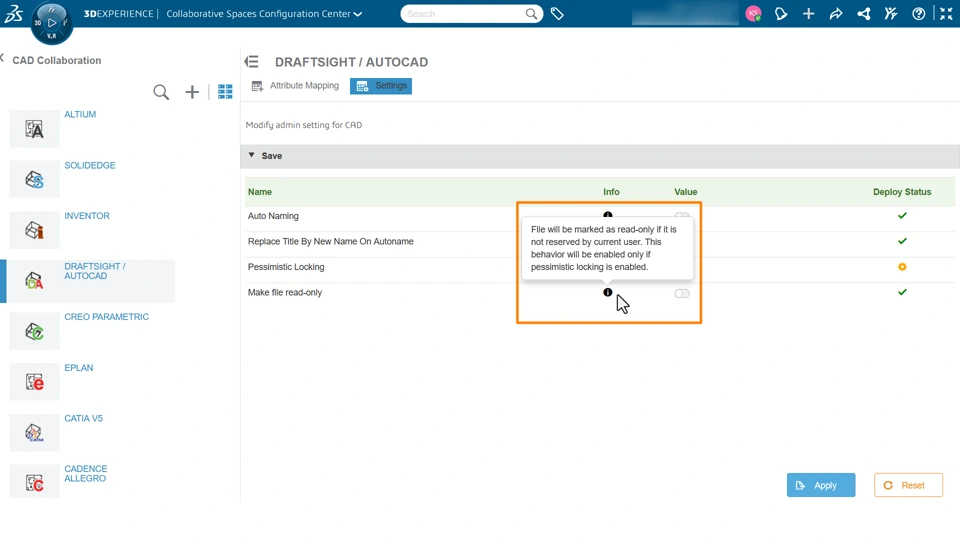This screenshot has height=540, width=960.
Task: Apply the setting changes
Action: coord(821,485)
